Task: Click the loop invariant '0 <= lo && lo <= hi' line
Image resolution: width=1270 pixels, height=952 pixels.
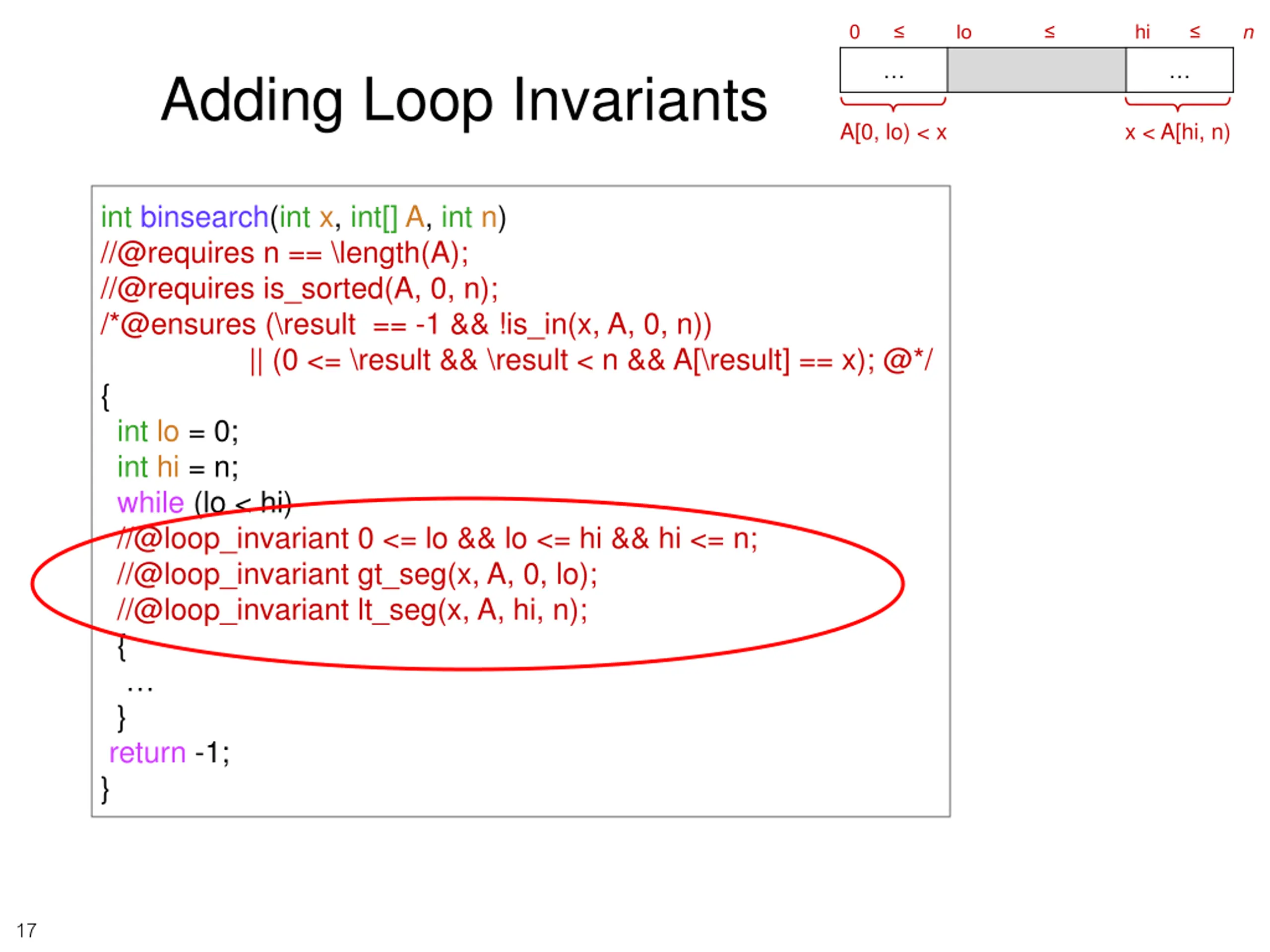Action: click(x=437, y=539)
